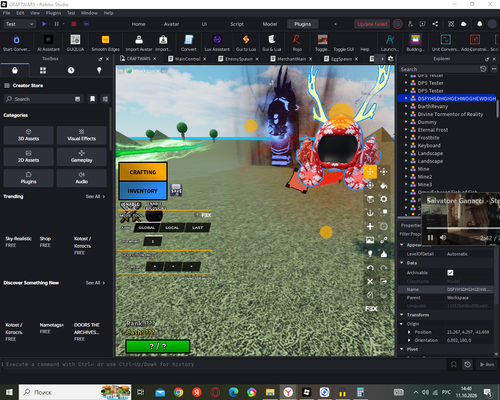Toggle the Archivable checkbox
The height and width of the screenshot is (400, 500).
click(x=450, y=273)
